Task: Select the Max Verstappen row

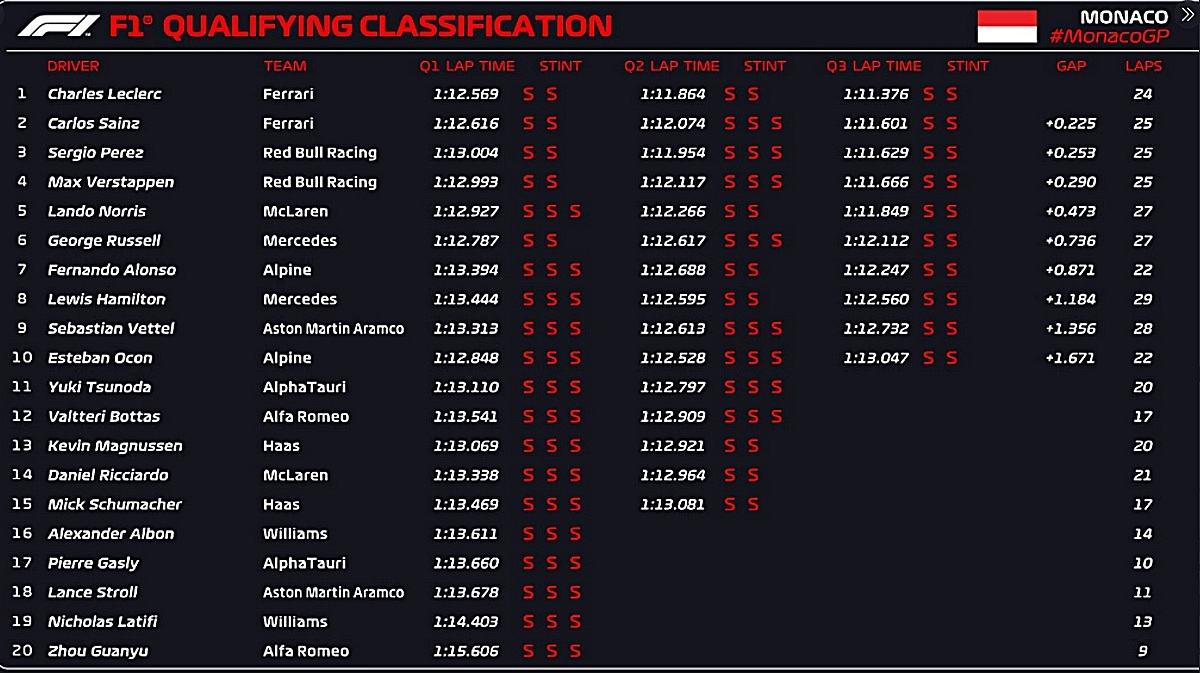Action: pyautogui.click(x=600, y=182)
